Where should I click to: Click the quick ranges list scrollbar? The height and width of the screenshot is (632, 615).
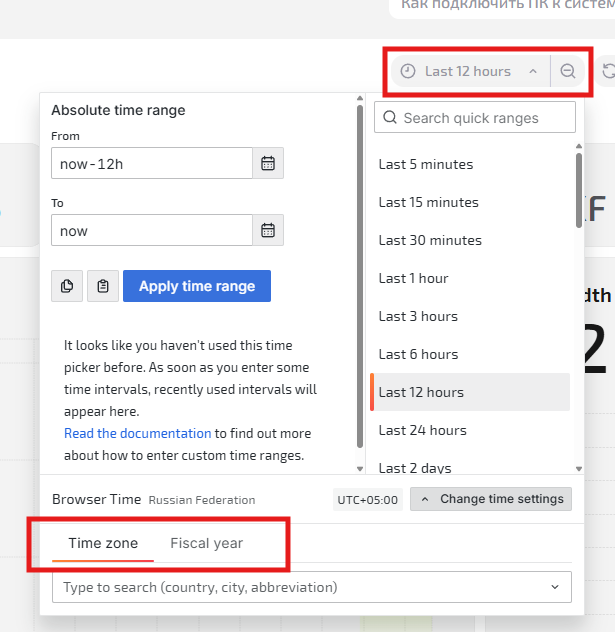579,190
